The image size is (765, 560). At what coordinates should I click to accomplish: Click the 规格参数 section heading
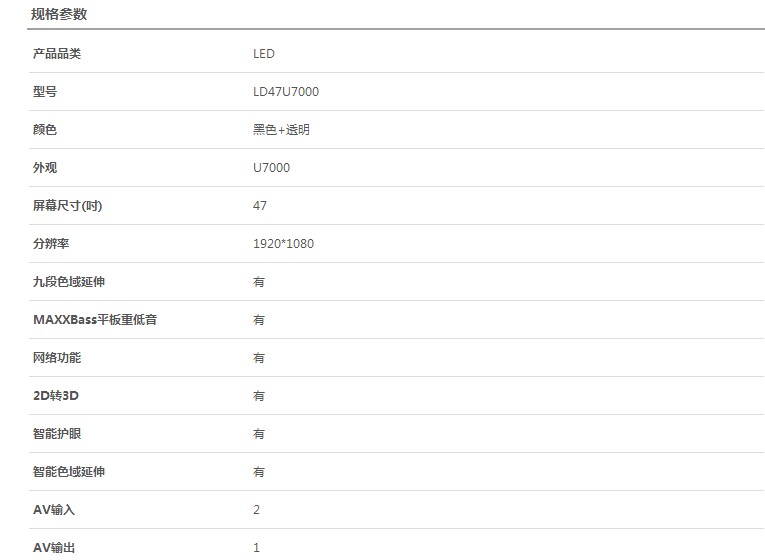(59, 14)
